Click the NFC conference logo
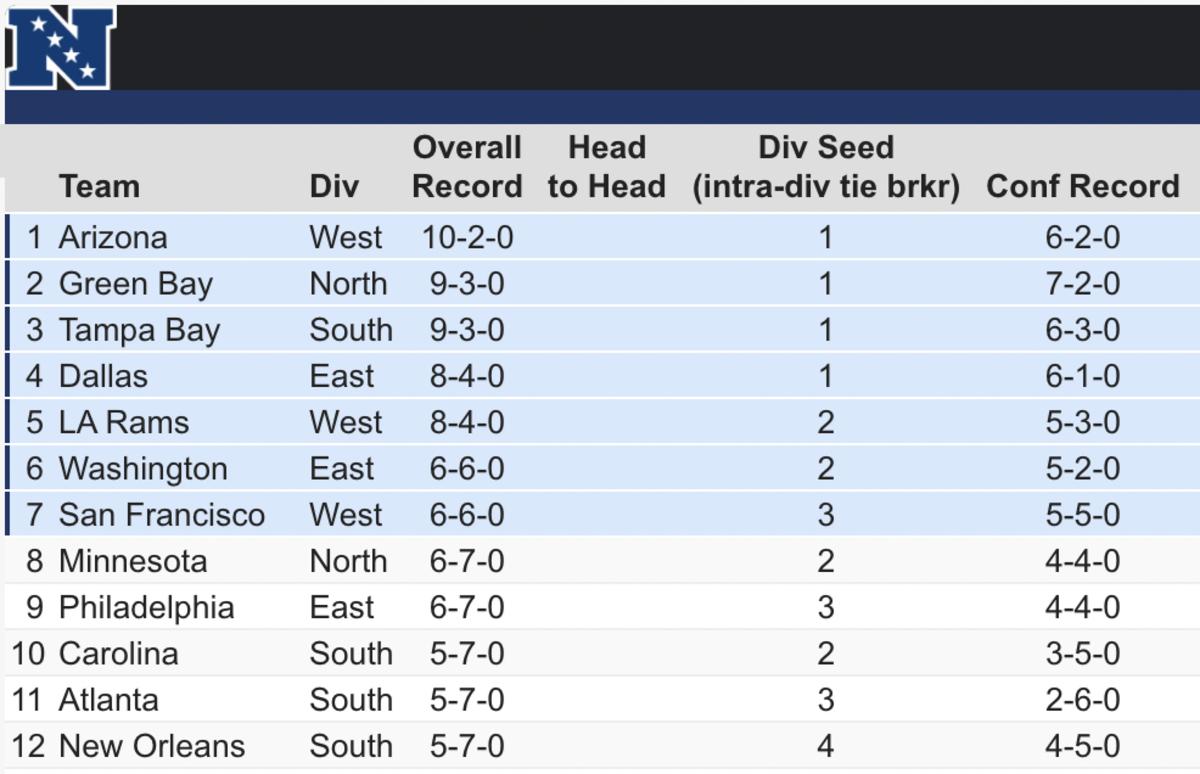This screenshot has height=774, width=1200. (59, 47)
